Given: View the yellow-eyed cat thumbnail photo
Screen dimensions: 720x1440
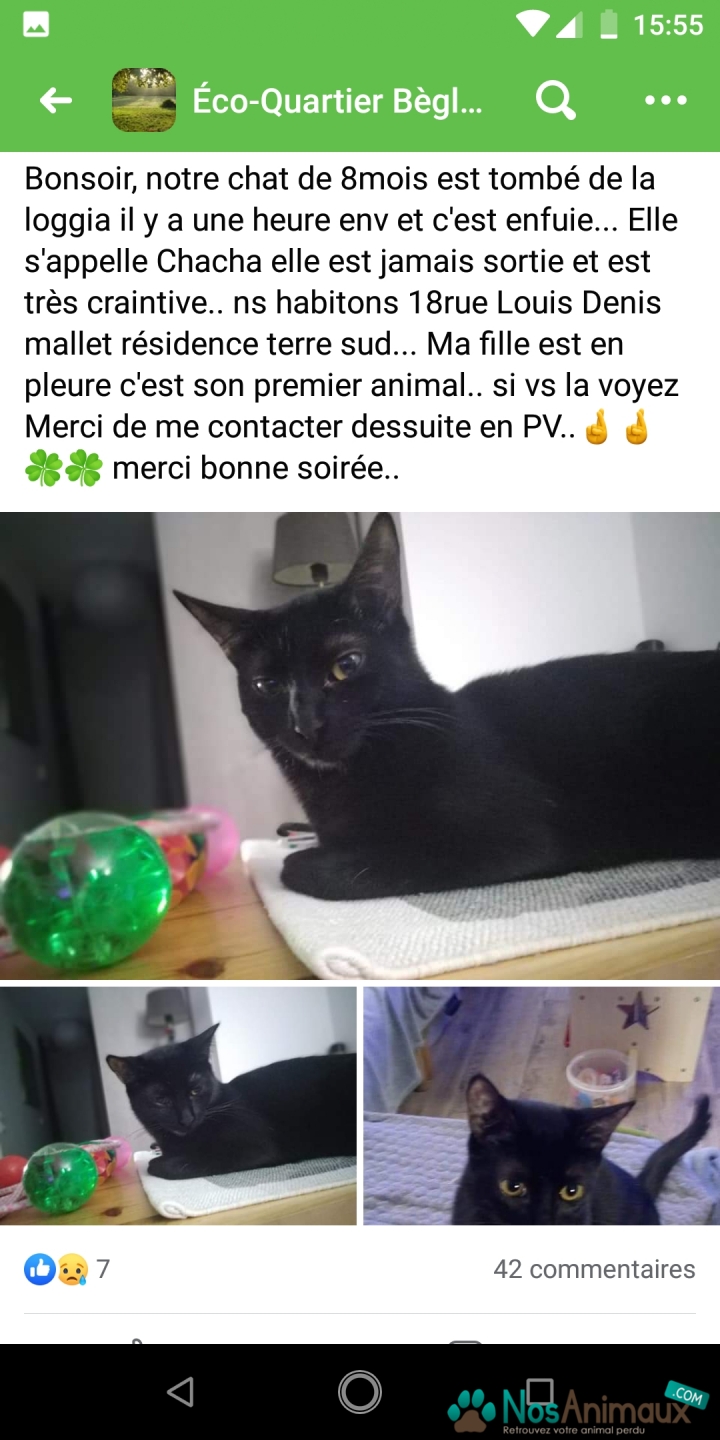Looking at the screenshot, I should (541, 1106).
